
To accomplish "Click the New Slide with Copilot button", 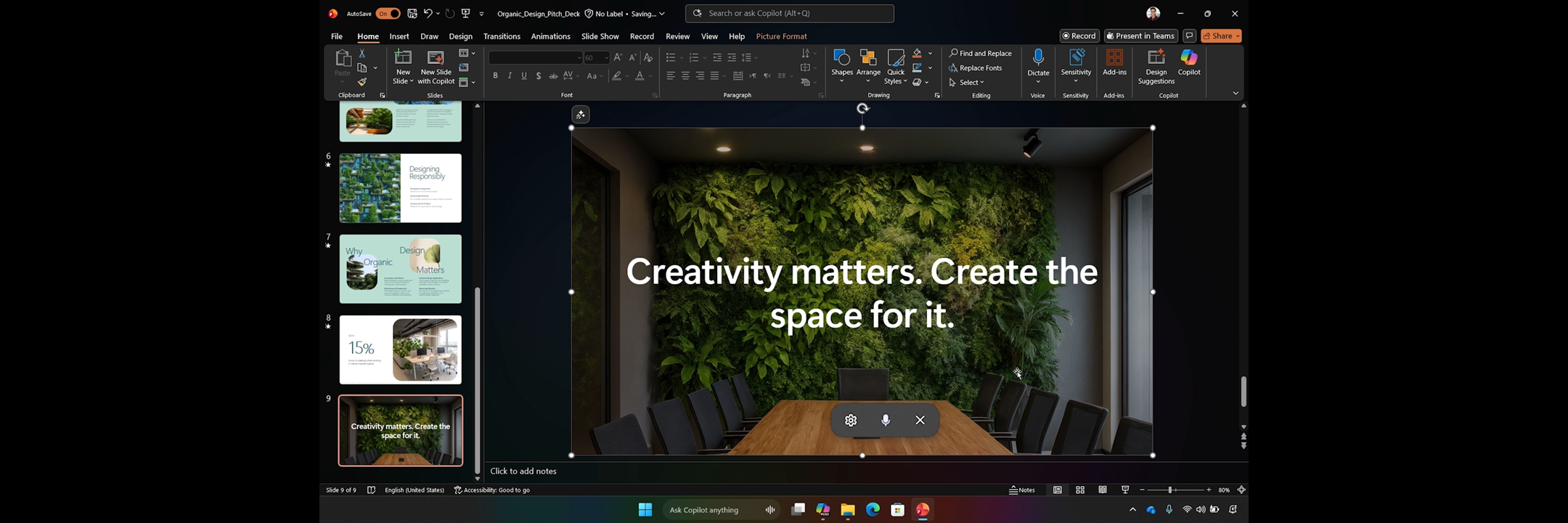I will (436, 68).
